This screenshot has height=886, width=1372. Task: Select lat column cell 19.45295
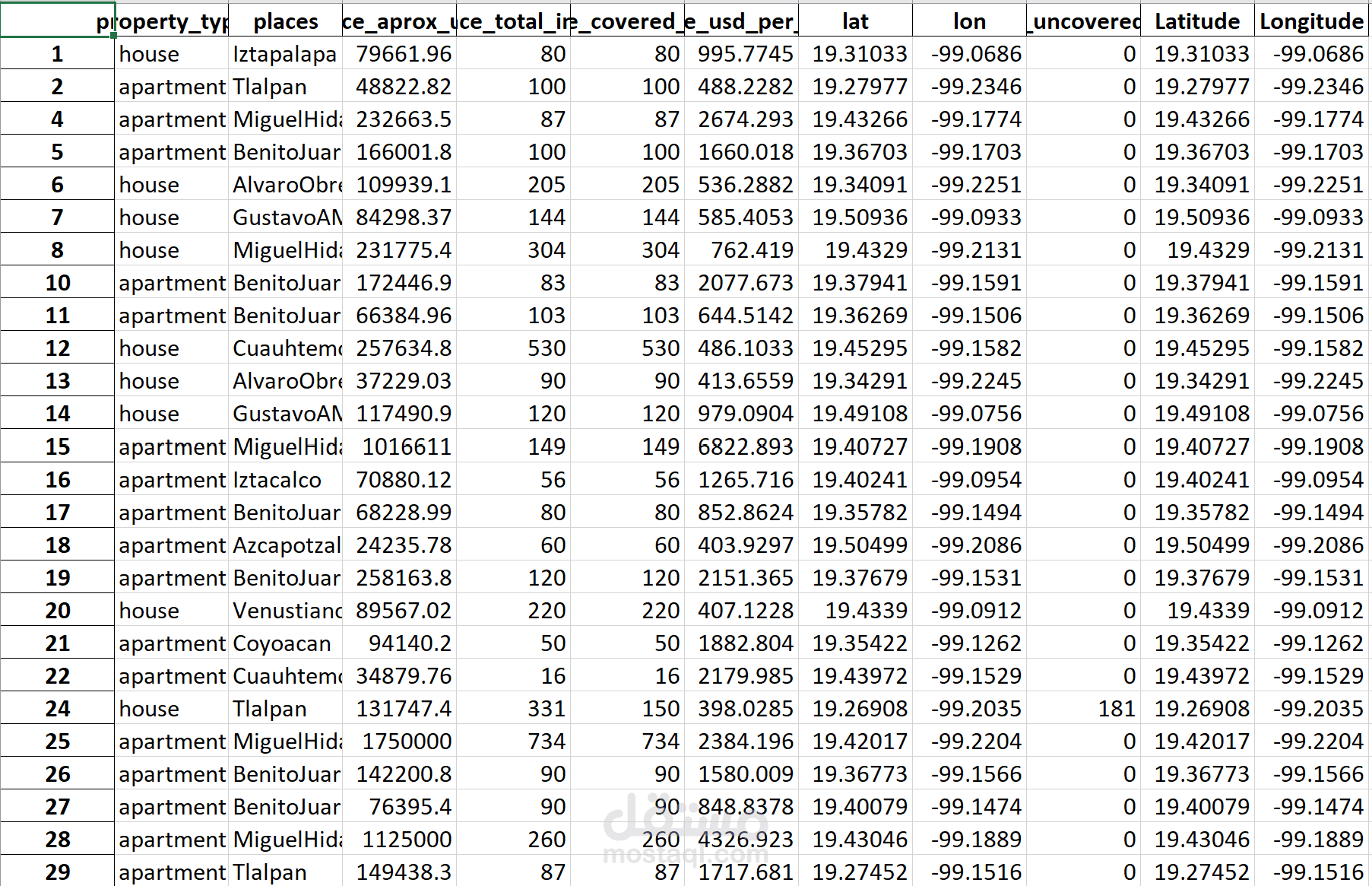[855, 348]
